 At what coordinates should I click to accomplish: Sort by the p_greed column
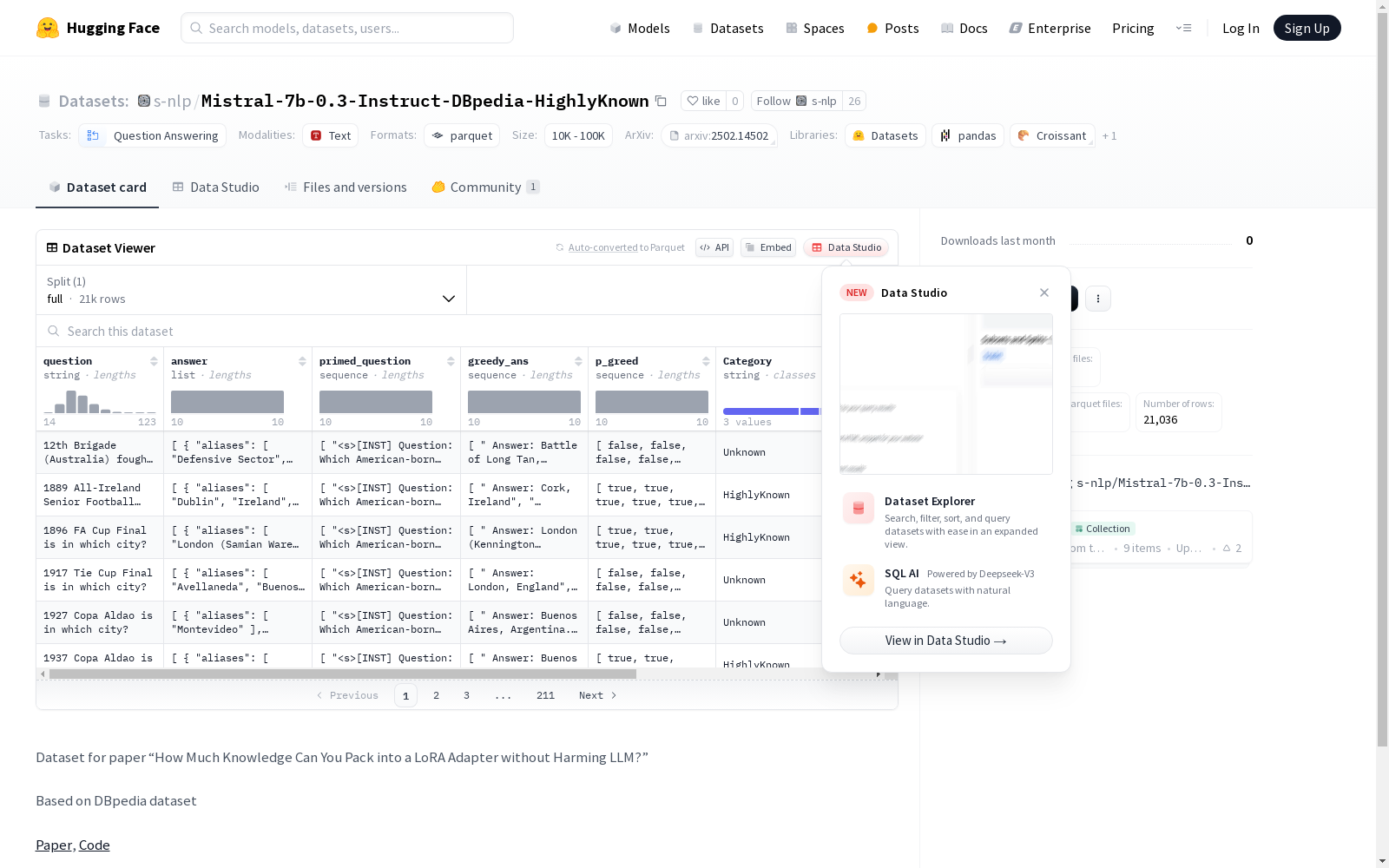tap(706, 361)
